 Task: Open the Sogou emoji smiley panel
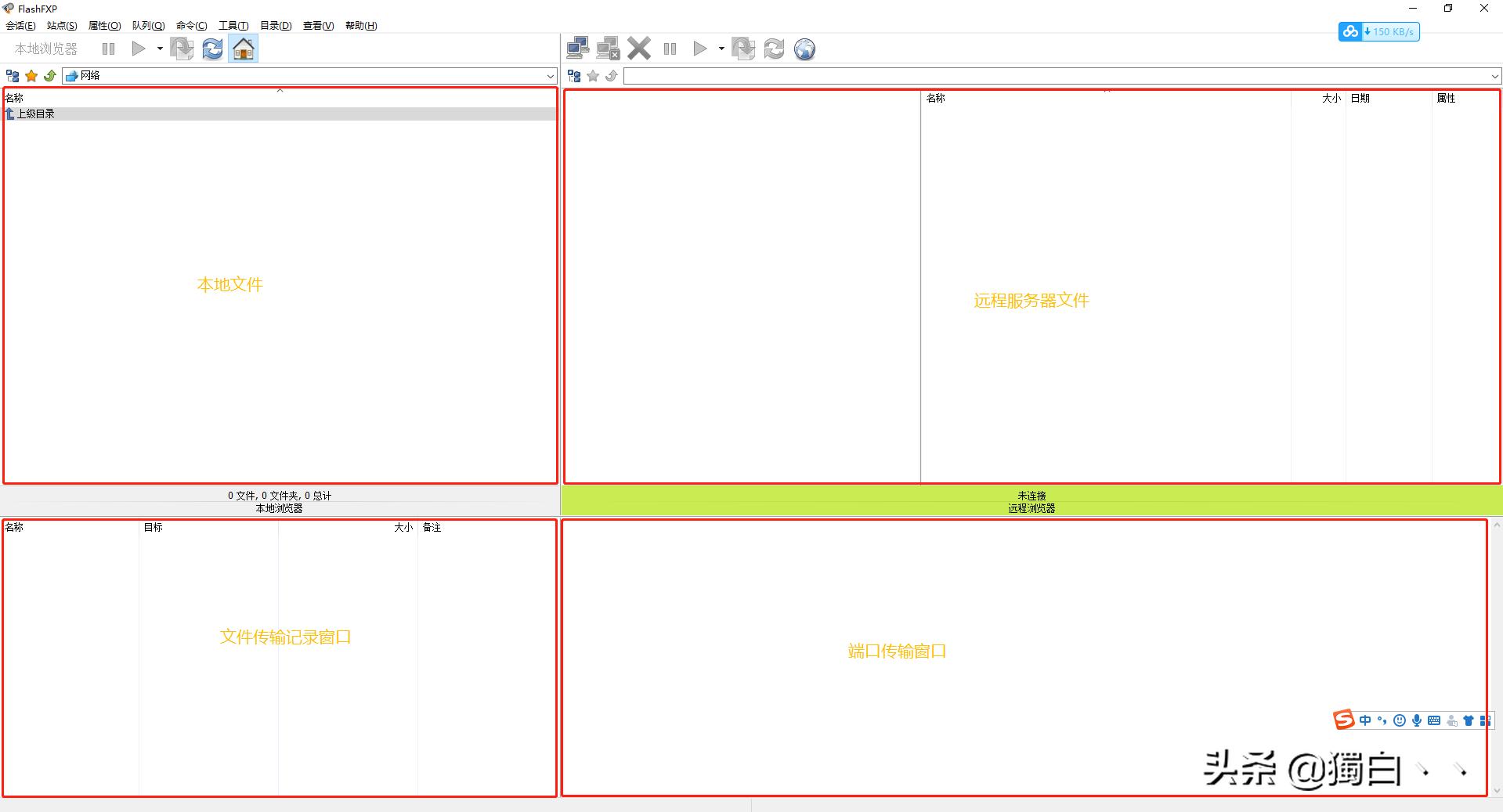1400,720
